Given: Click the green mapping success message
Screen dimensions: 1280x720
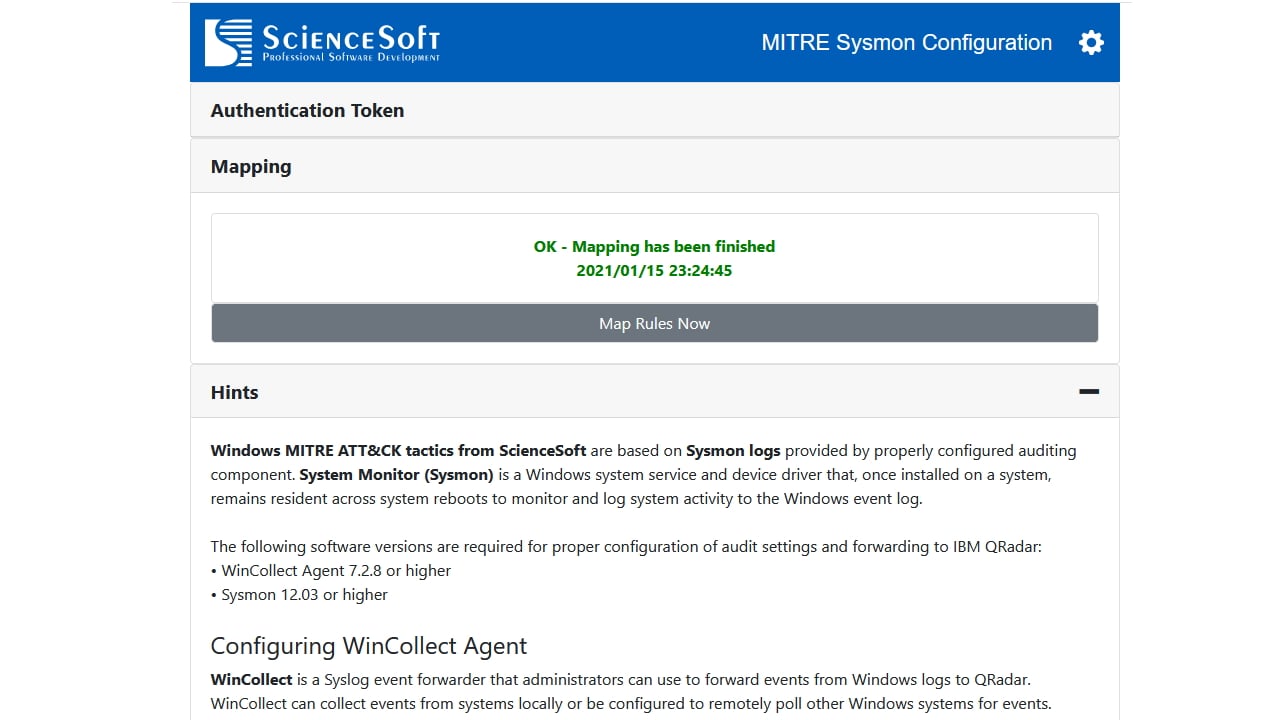Looking at the screenshot, I should click(x=653, y=246).
